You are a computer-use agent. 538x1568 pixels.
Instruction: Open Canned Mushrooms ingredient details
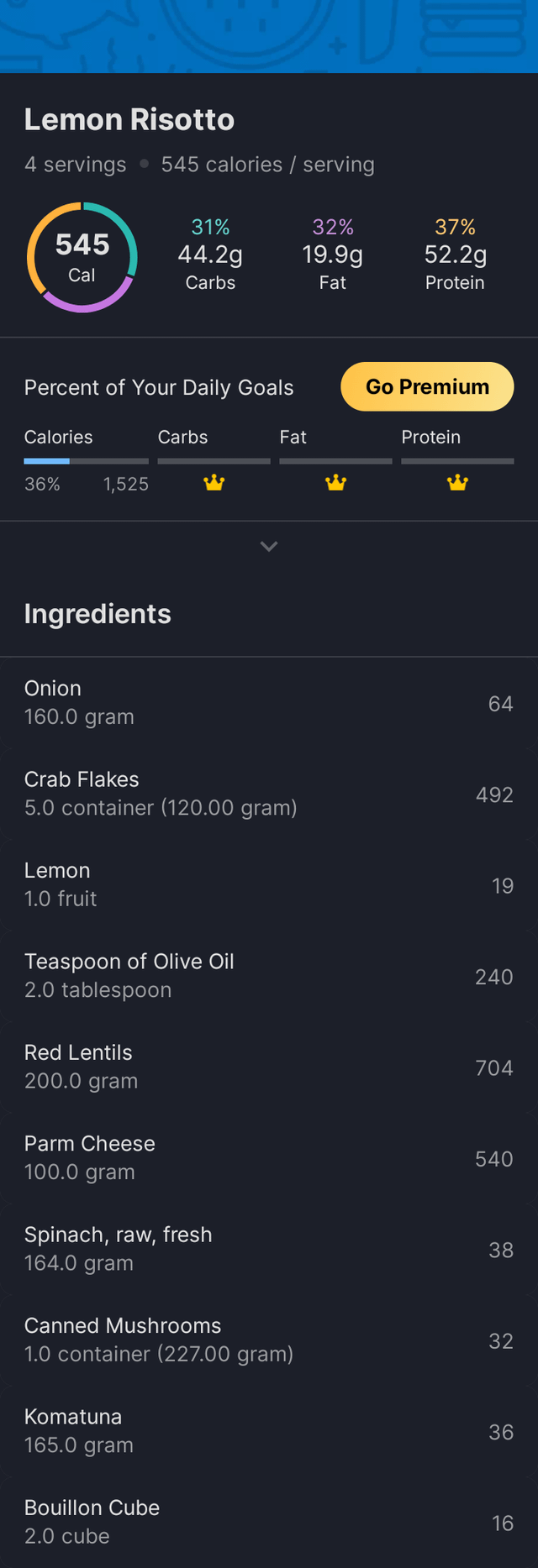pos(269,1340)
